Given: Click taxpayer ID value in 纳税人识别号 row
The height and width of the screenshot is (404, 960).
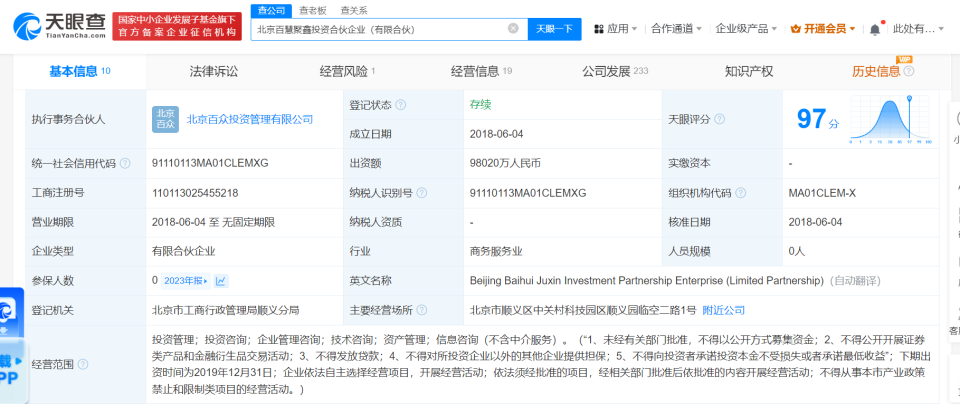Looking at the screenshot, I should point(528,193).
